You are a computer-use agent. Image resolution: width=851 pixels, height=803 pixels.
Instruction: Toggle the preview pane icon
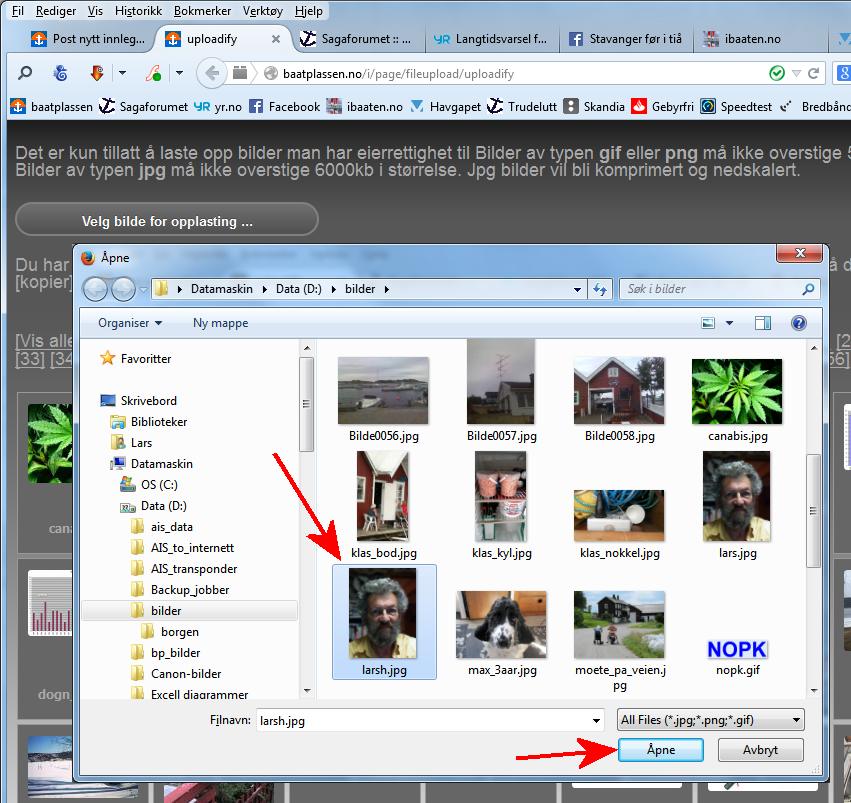coord(763,323)
